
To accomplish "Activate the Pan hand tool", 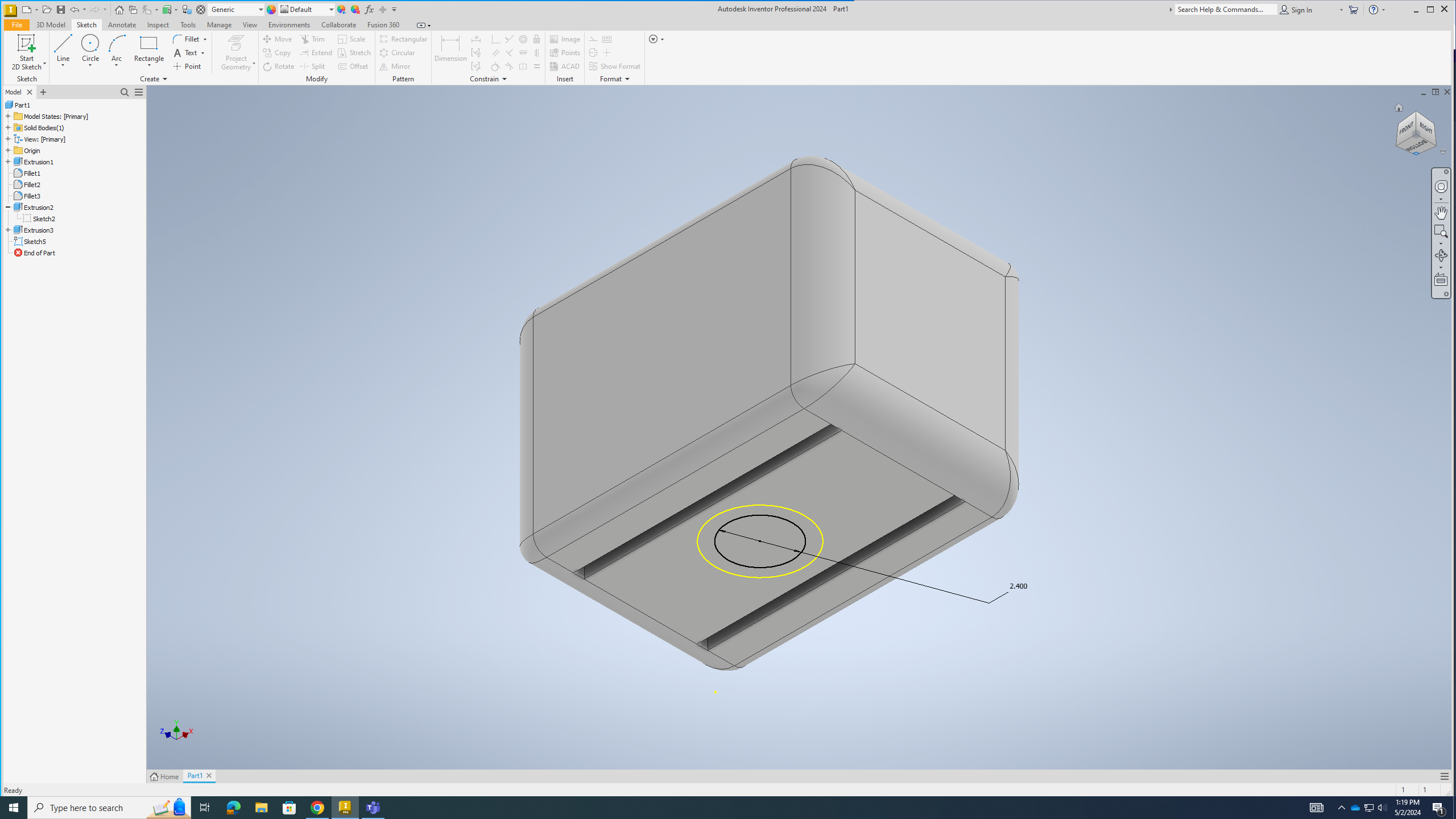I will [x=1441, y=213].
